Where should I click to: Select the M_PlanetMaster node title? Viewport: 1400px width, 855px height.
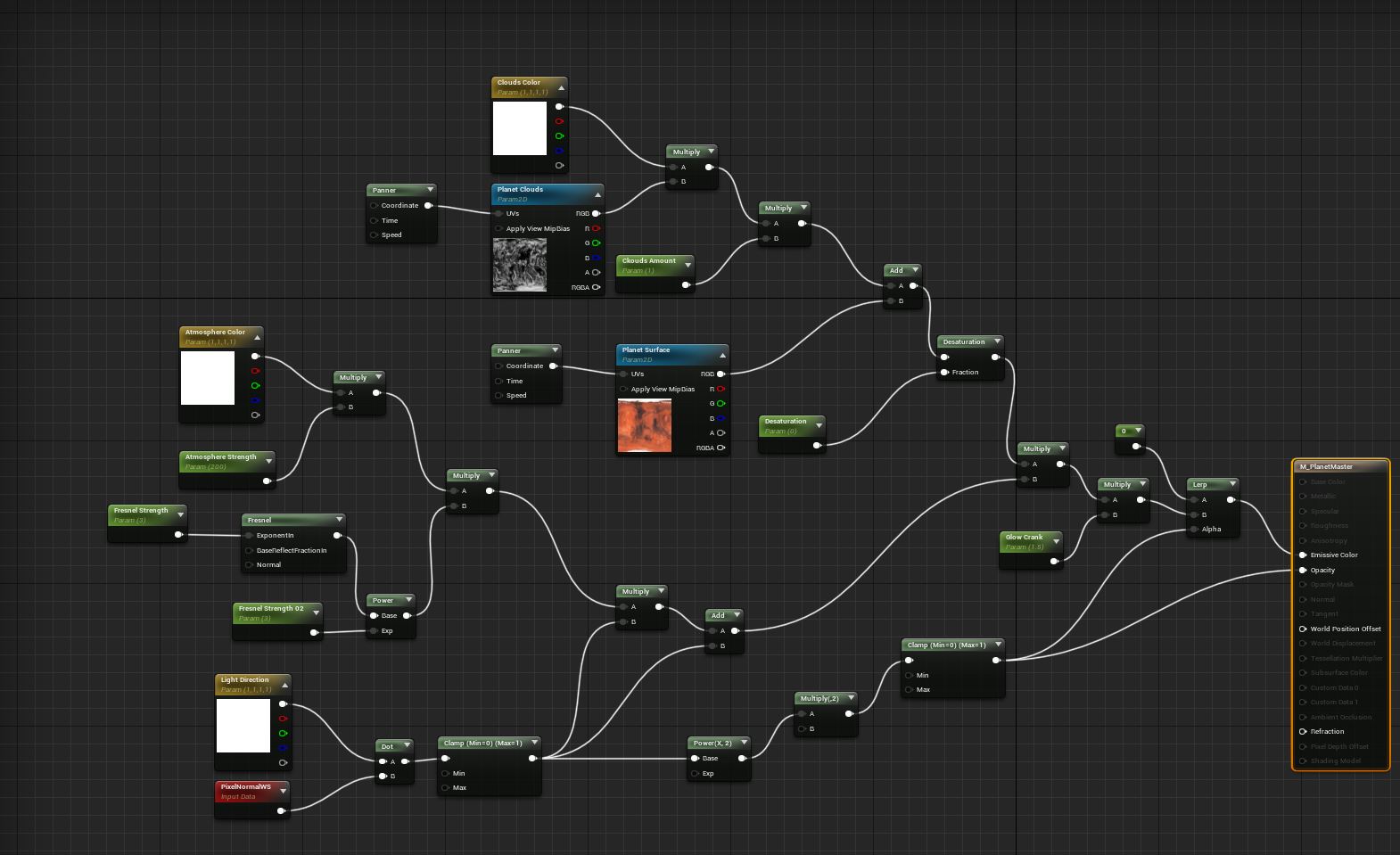1326,467
